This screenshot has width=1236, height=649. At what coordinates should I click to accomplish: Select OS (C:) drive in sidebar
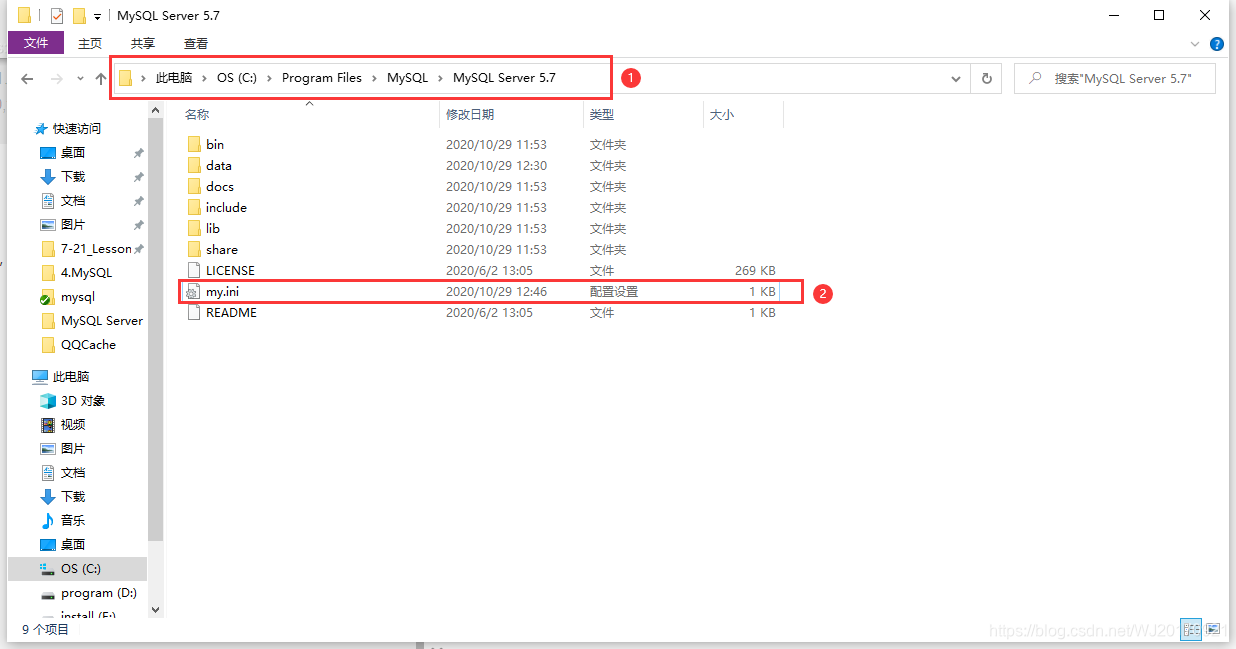point(80,569)
